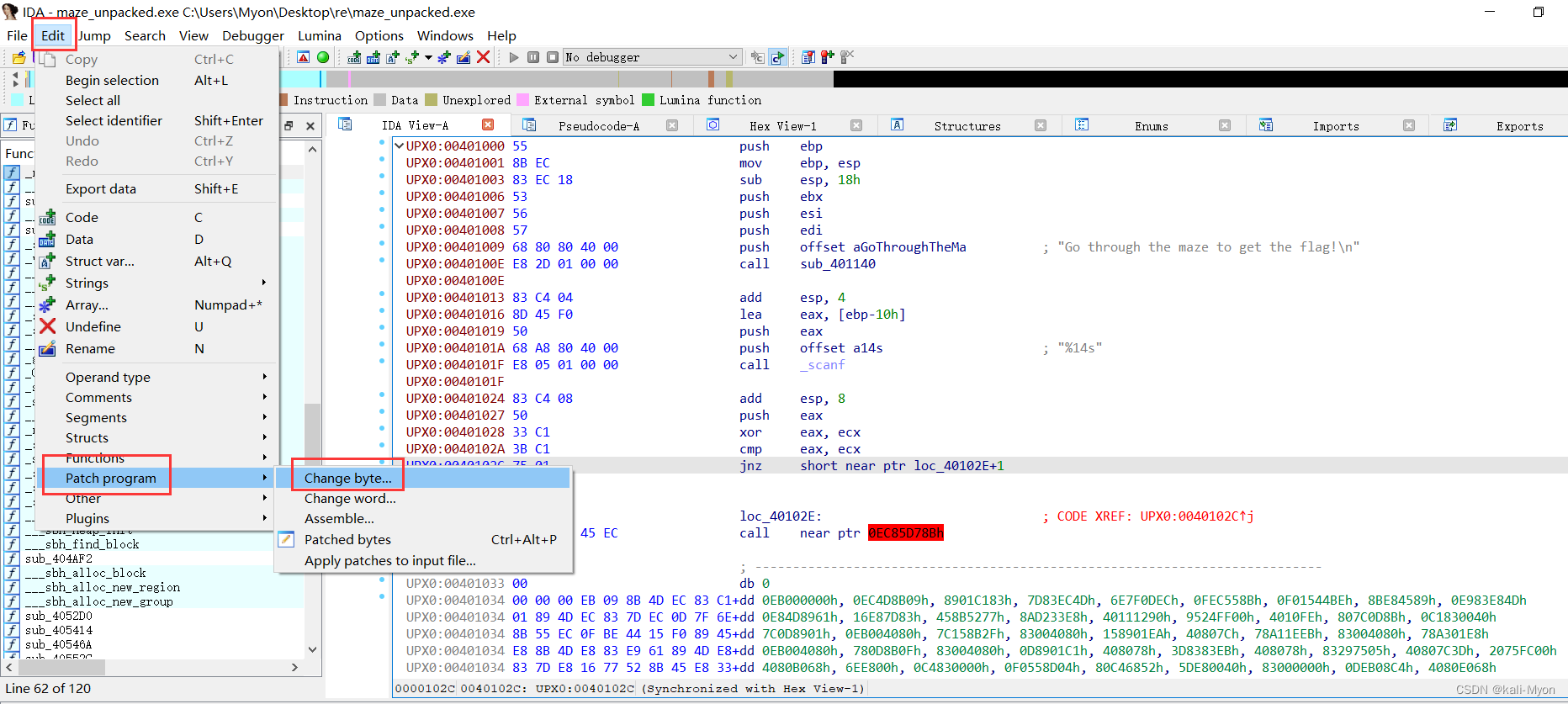
Task: Start process with the play button
Action: click(514, 57)
